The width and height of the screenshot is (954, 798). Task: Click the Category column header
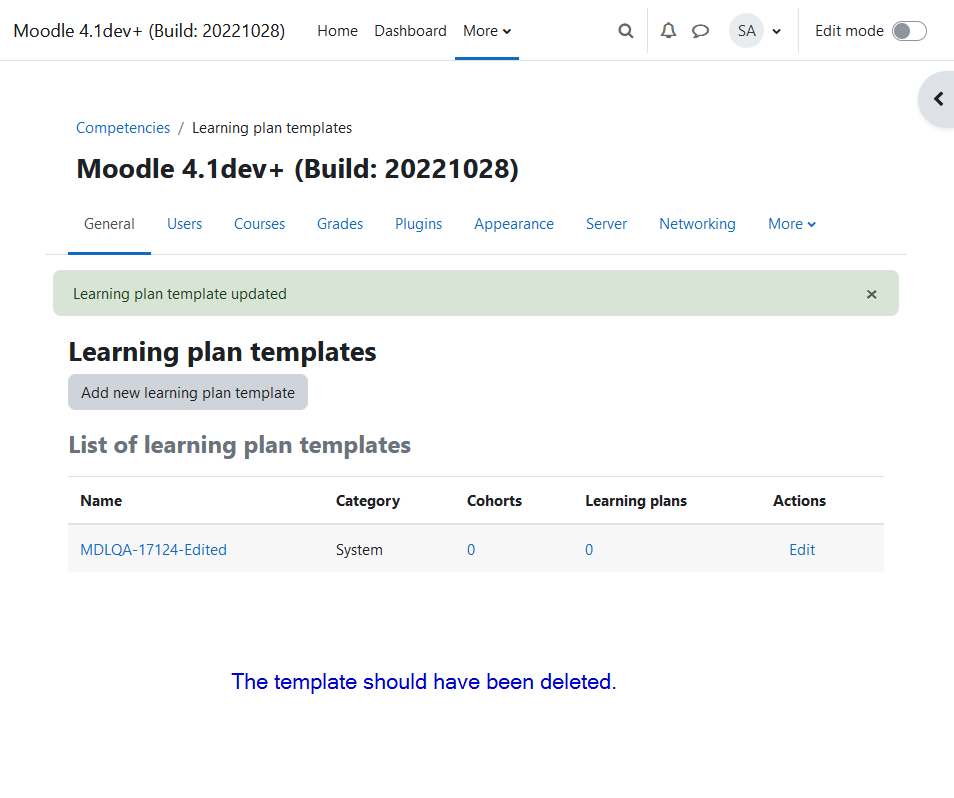click(x=367, y=501)
